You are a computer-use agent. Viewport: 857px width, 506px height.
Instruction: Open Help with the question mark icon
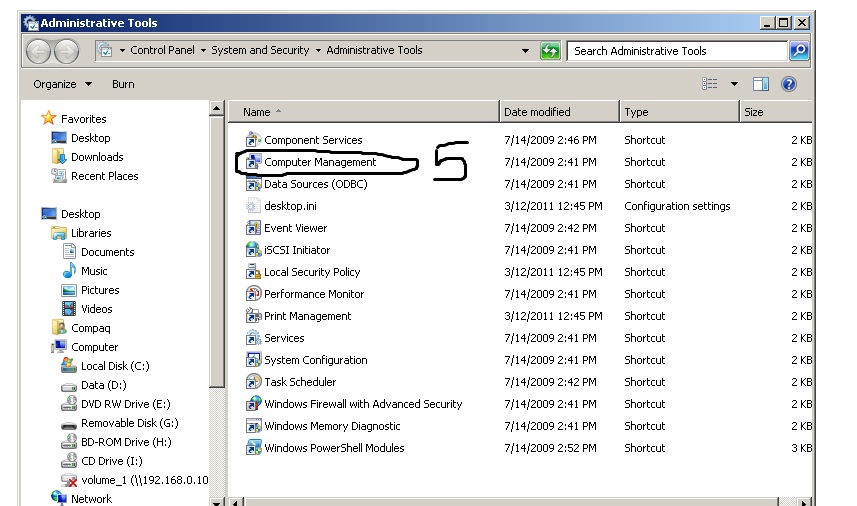click(x=789, y=84)
